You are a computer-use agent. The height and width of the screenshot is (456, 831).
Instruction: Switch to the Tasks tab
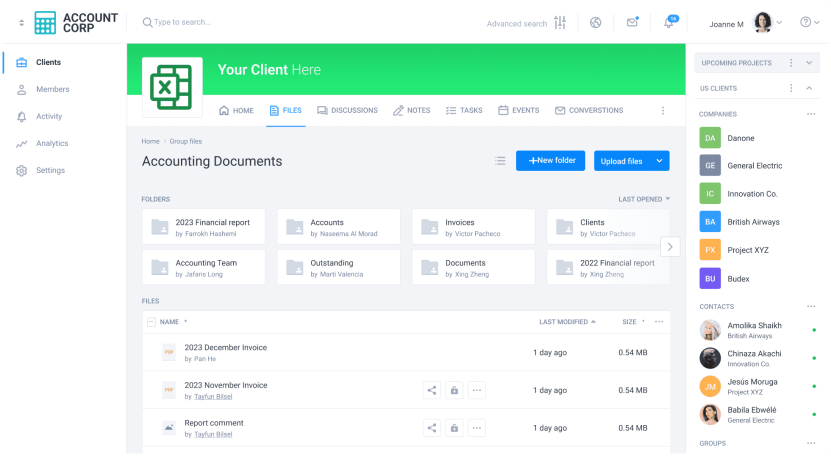(x=463, y=110)
